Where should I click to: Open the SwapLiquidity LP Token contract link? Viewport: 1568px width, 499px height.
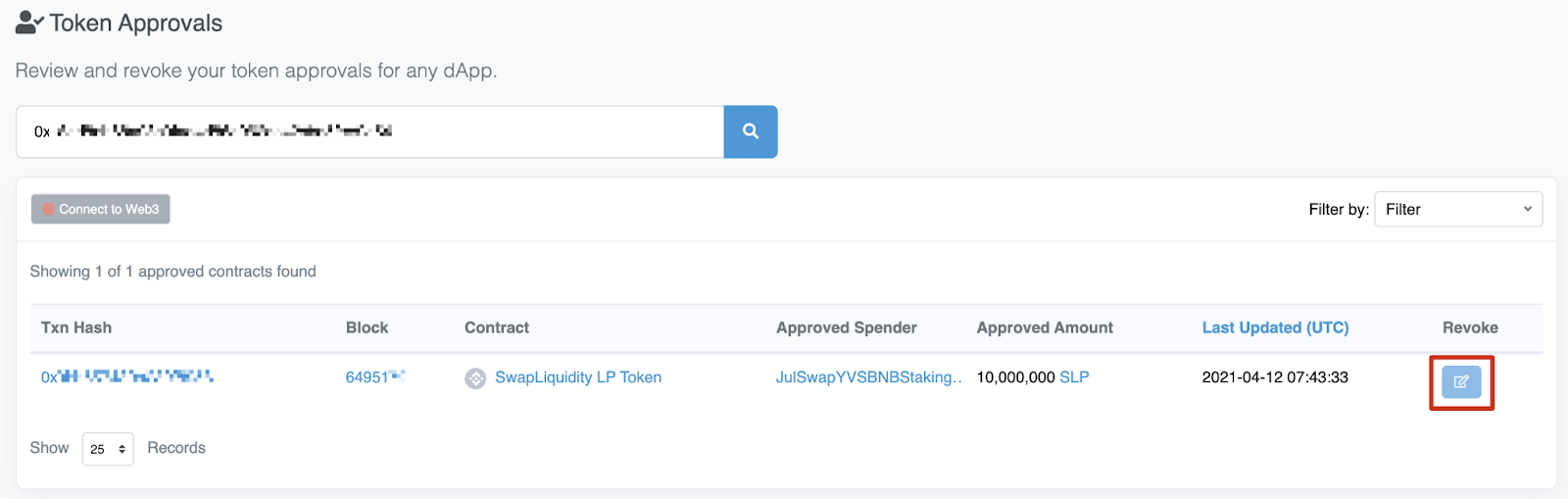tap(577, 376)
